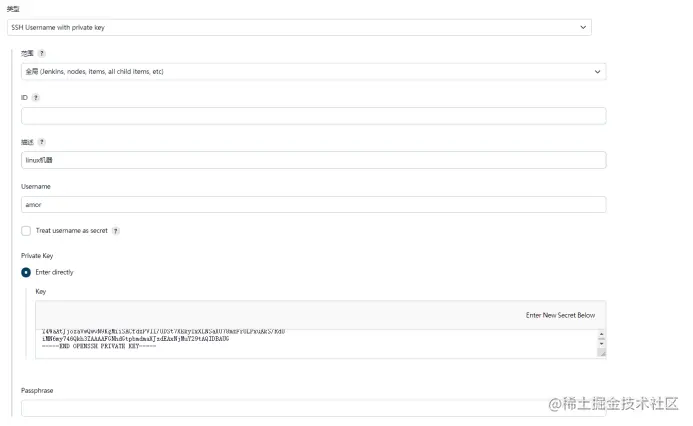Click the key textarea scrollbar down arrow
The width and height of the screenshot is (693, 426).
[x=601, y=343]
